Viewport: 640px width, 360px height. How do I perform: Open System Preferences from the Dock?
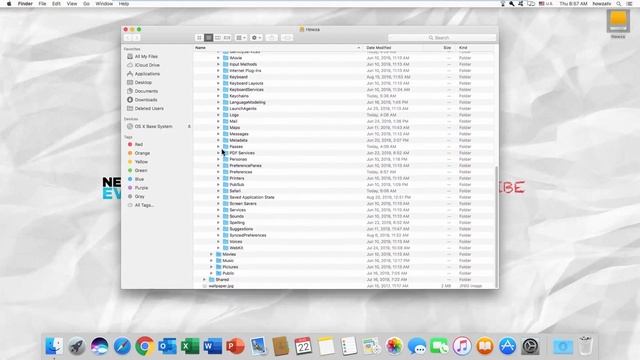click(530, 347)
